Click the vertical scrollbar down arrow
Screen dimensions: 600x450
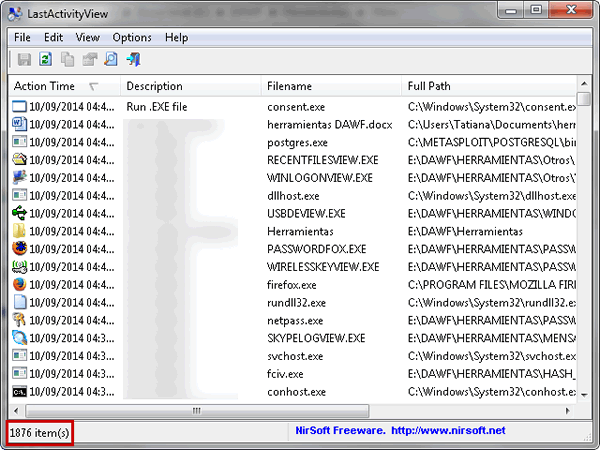tap(584, 395)
